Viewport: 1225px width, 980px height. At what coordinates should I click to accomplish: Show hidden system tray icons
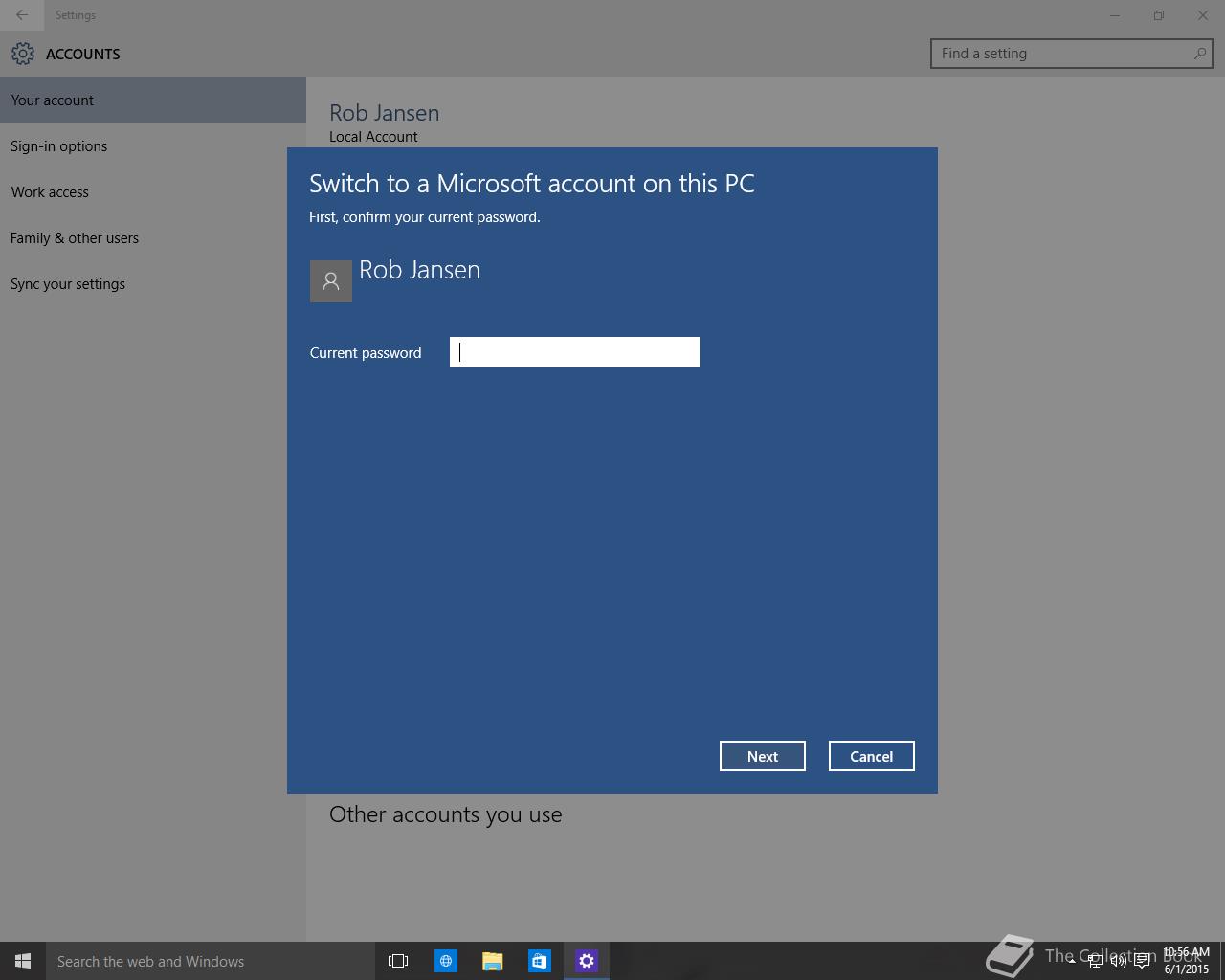click(1072, 961)
